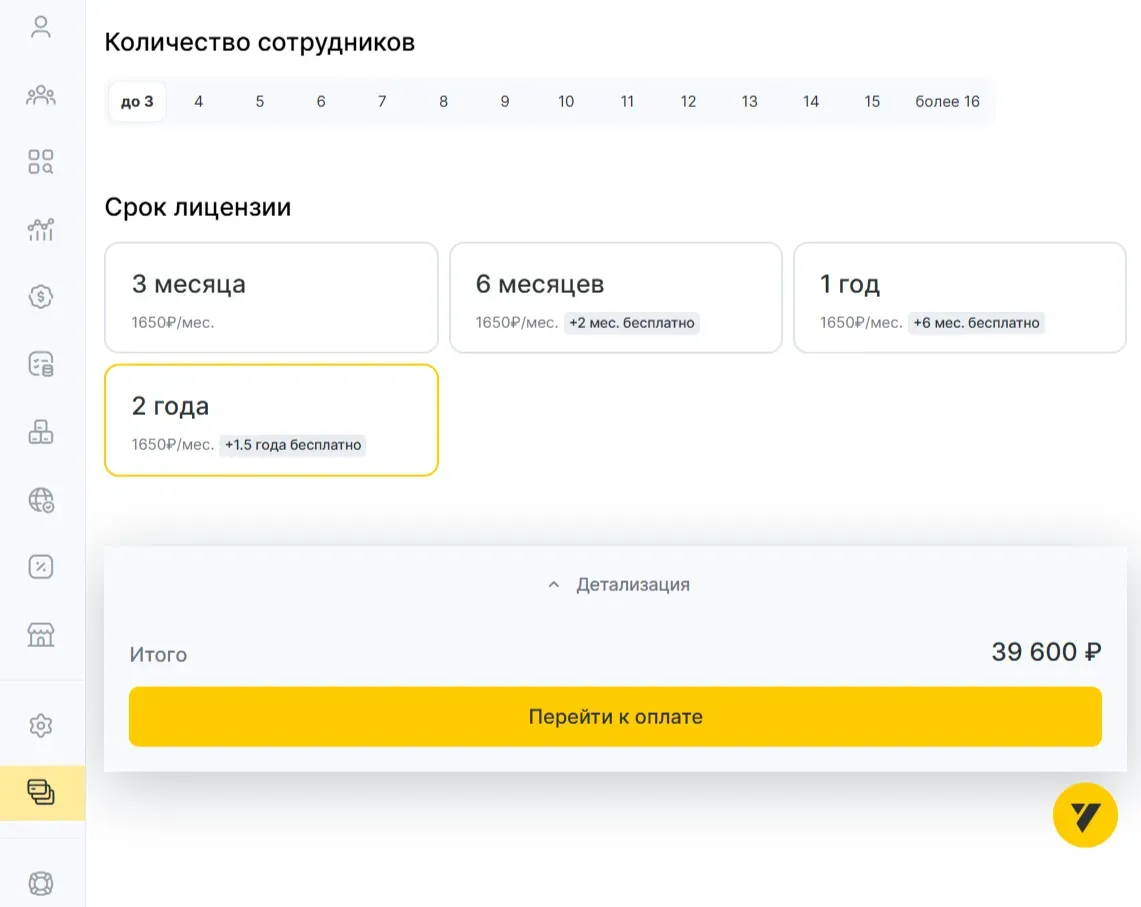Select the более 16 employees option
The width and height of the screenshot is (1141, 907).
coord(947,101)
